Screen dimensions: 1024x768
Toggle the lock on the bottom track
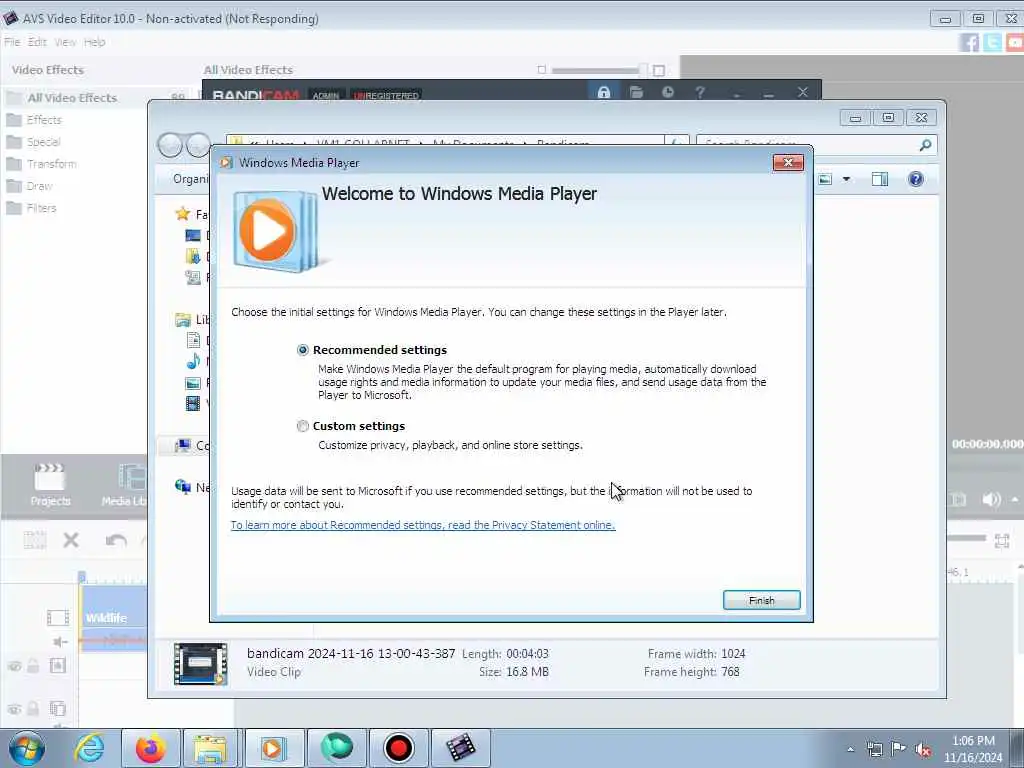[x=33, y=709]
